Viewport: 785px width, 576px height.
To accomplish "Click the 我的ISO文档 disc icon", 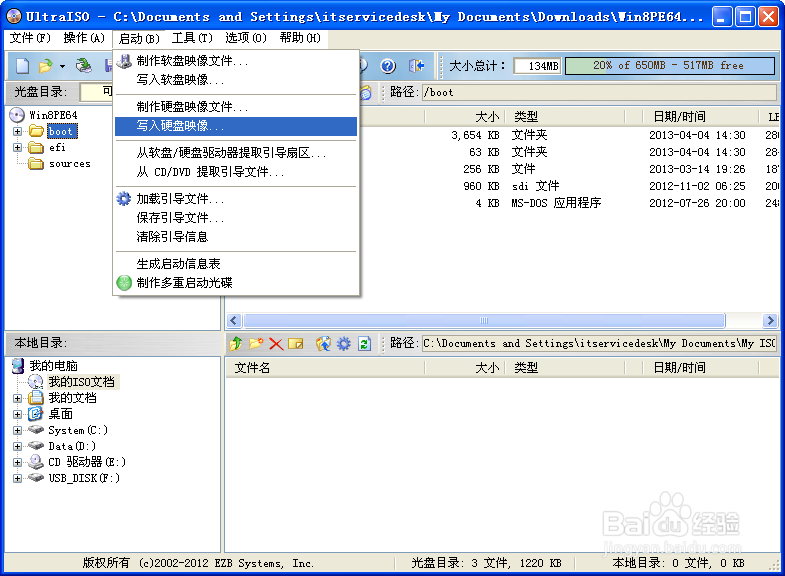I will 36,382.
